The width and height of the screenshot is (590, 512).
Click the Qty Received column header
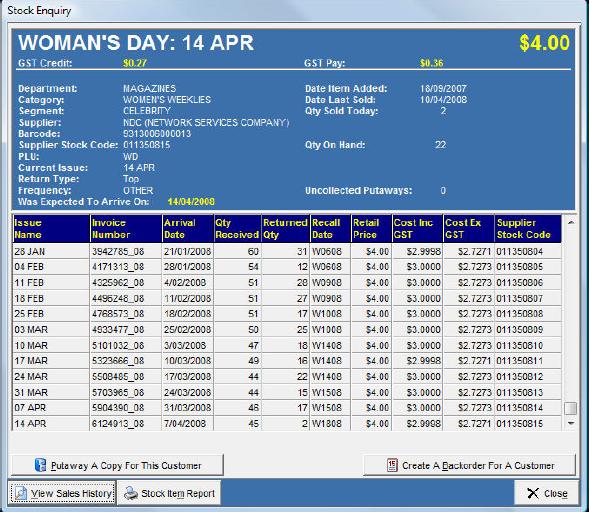coord(237,229)
